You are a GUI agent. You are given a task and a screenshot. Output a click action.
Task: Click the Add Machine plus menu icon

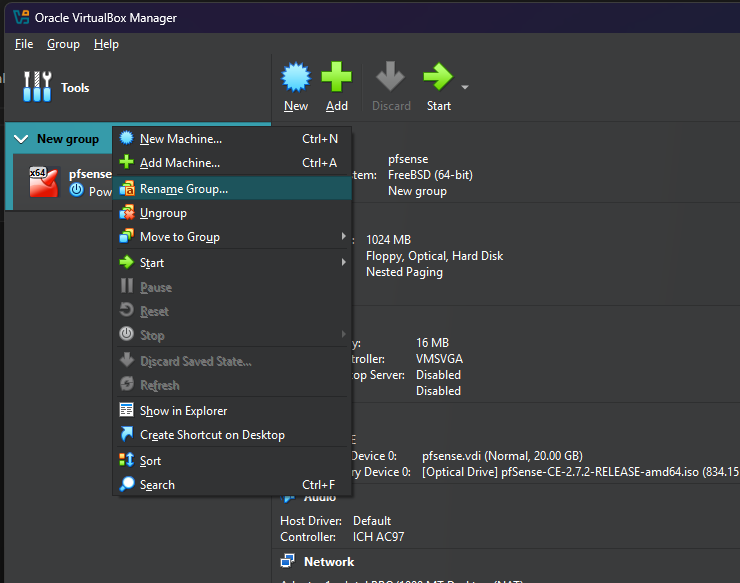point(126,162)
